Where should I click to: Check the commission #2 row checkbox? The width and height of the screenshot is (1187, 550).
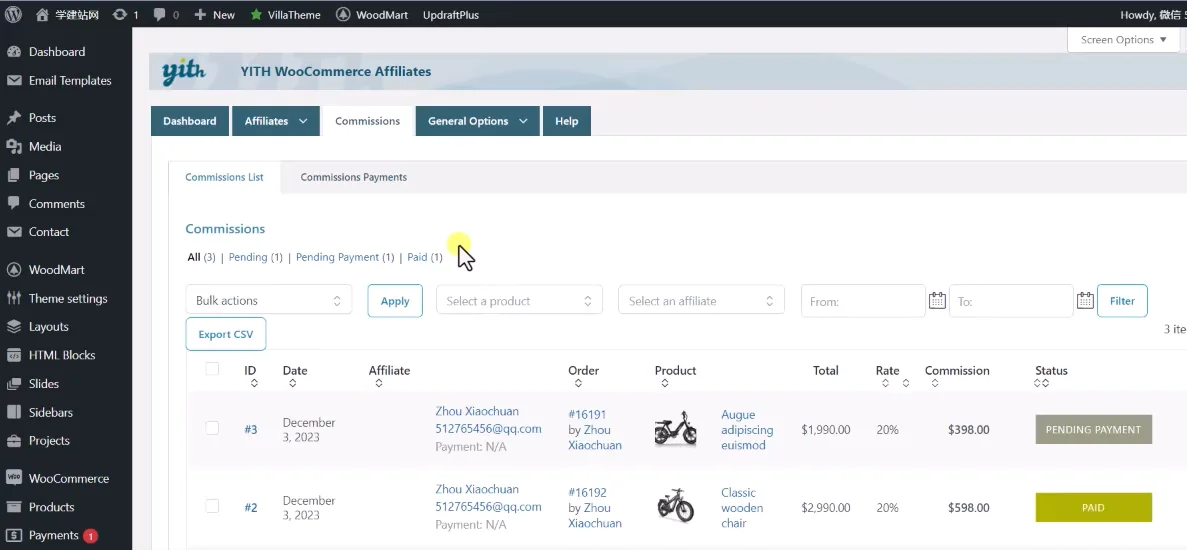212,506
